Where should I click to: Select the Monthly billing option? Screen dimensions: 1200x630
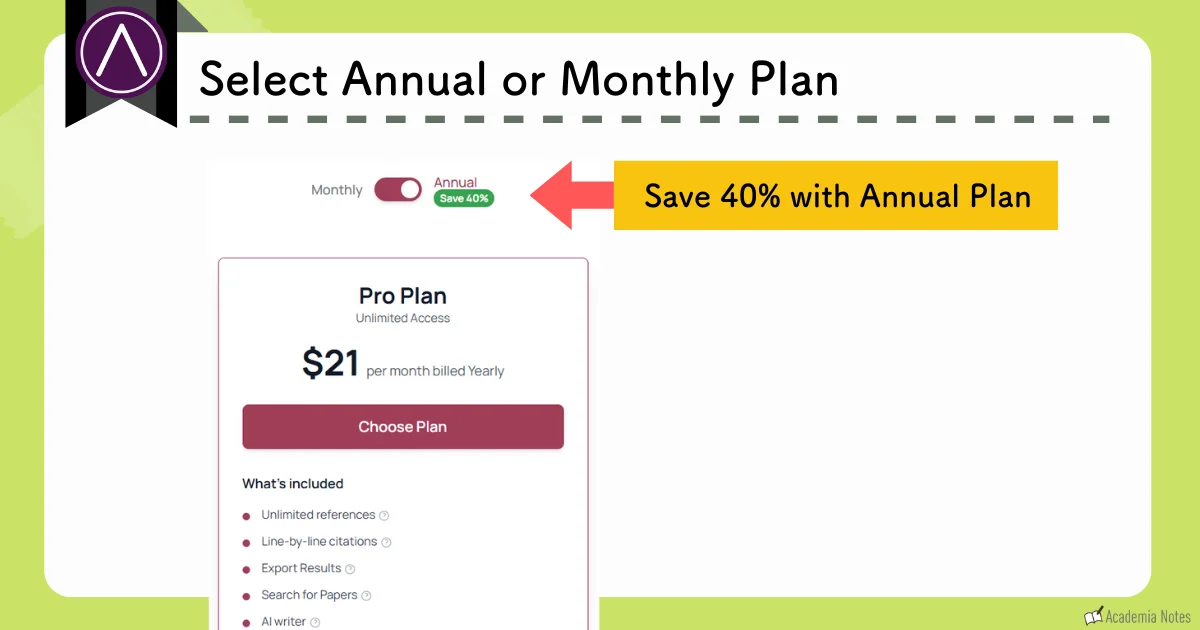[x=336, y=189]
